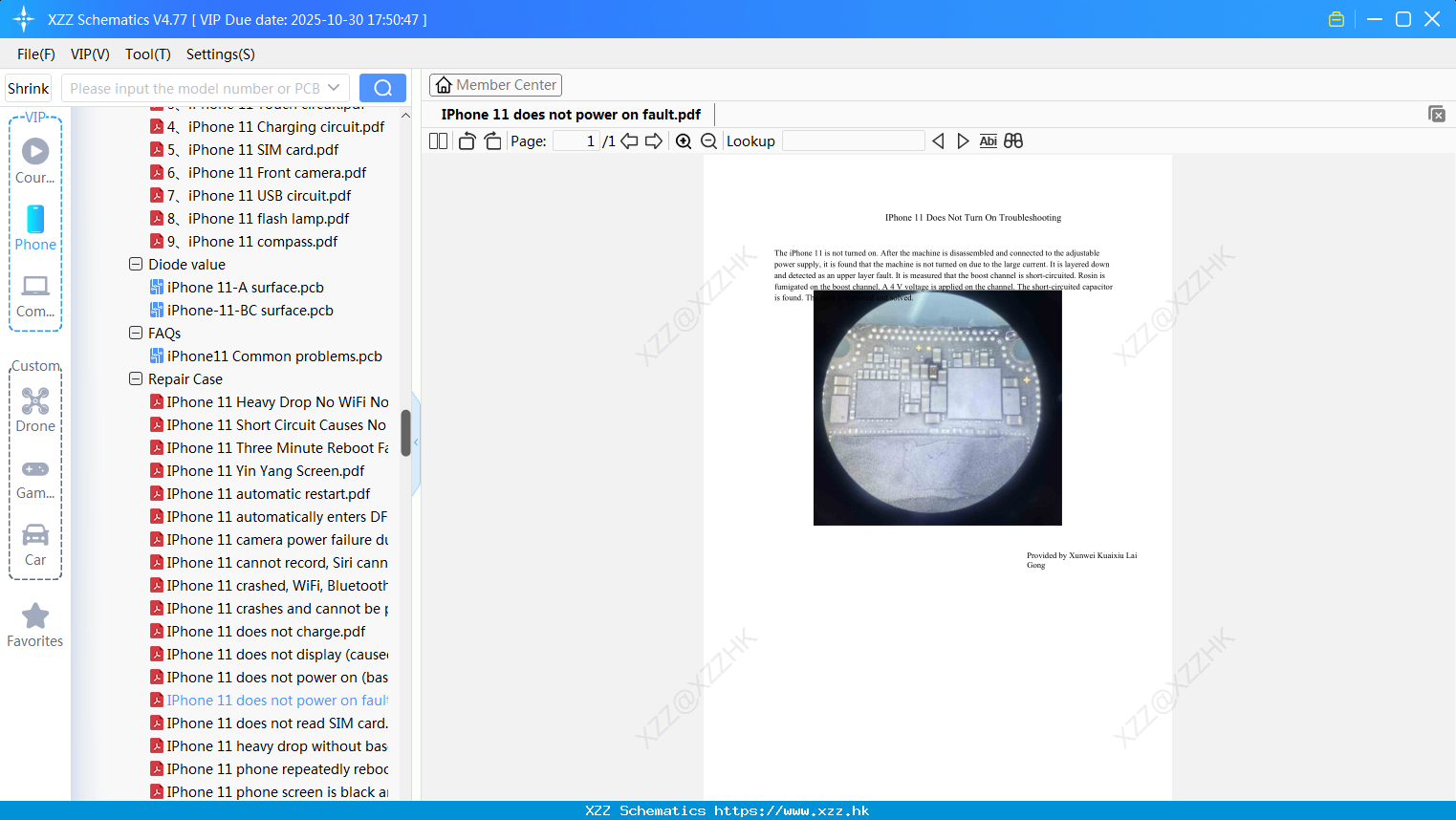The image size is (1456, 820).
Task: Open model number dropdown arrow
Action: pyautogui.click(x=334, y=88)
